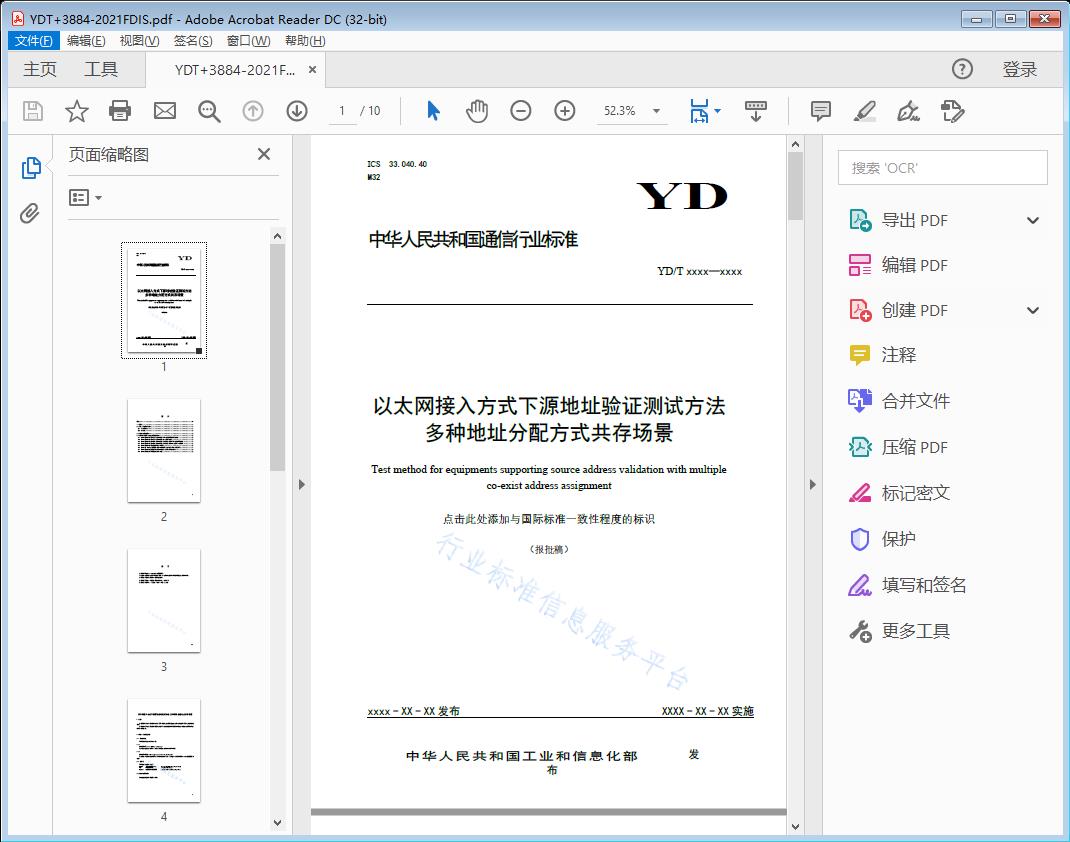Email the PDF via the envelope icon
This screenshot has width=1070, height=842.
164,111
